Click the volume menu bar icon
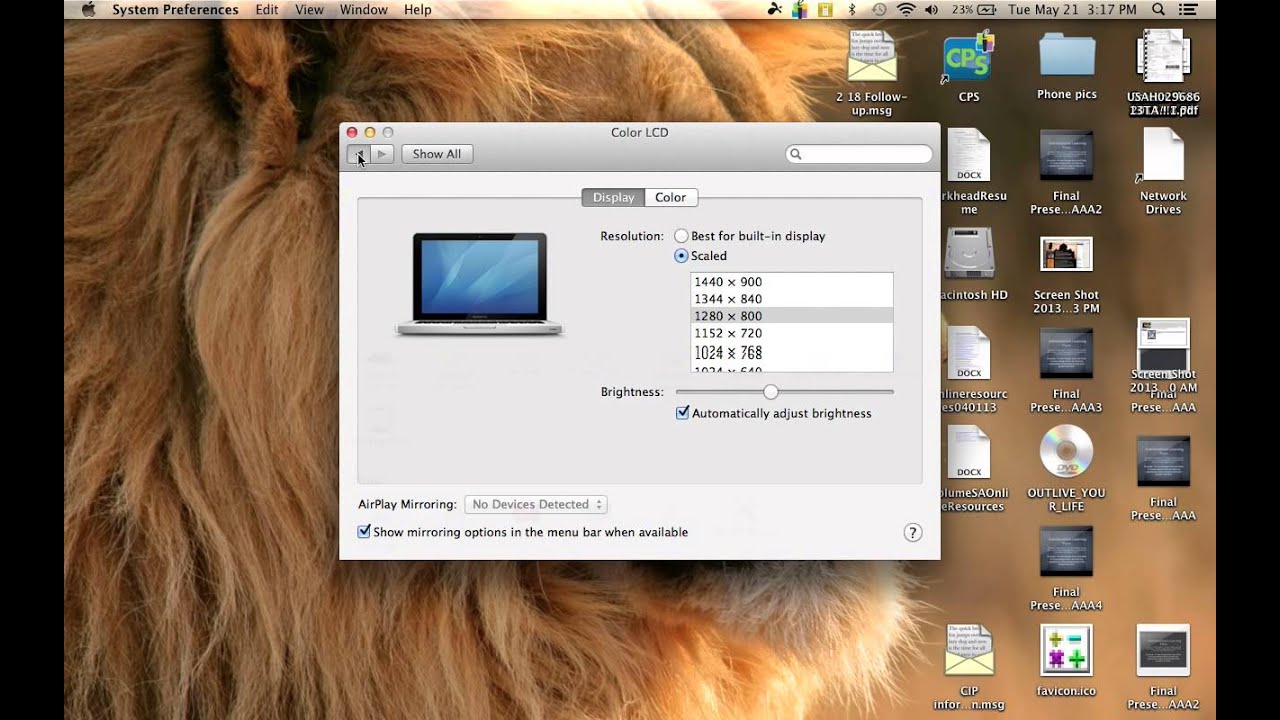 point(932,10)
